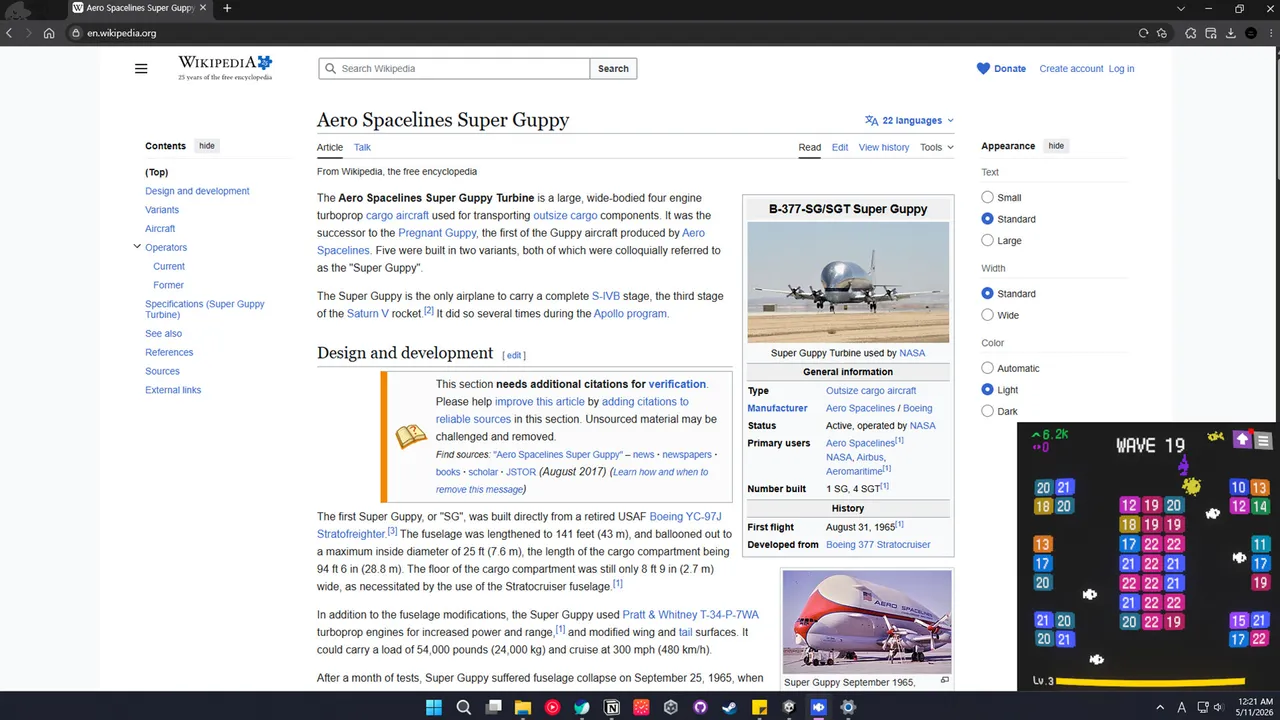Switch to the Talk tab

click(362, 147)
